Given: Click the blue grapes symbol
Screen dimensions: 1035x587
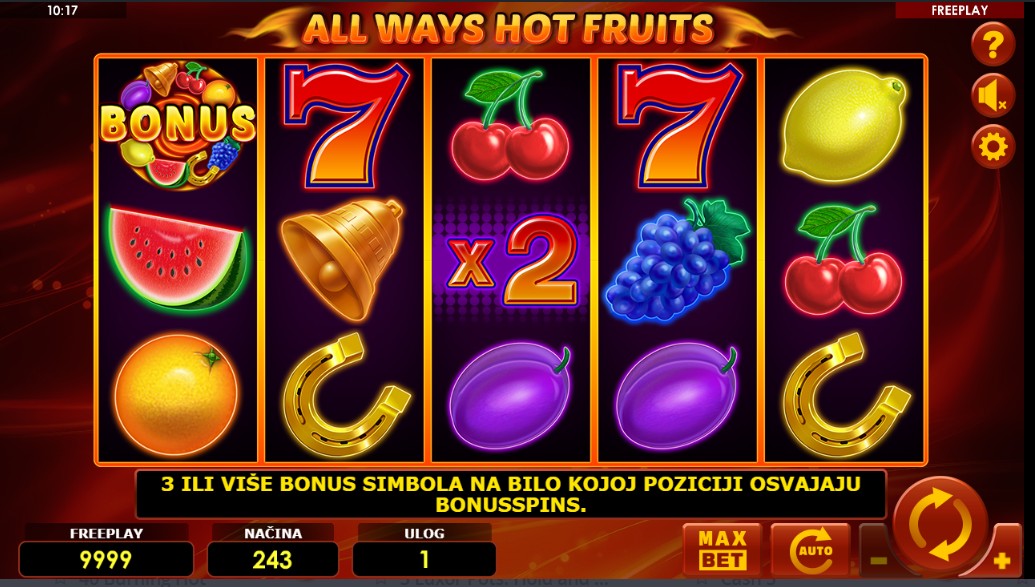Looking at the screenshot, I should tap(677, 261).
